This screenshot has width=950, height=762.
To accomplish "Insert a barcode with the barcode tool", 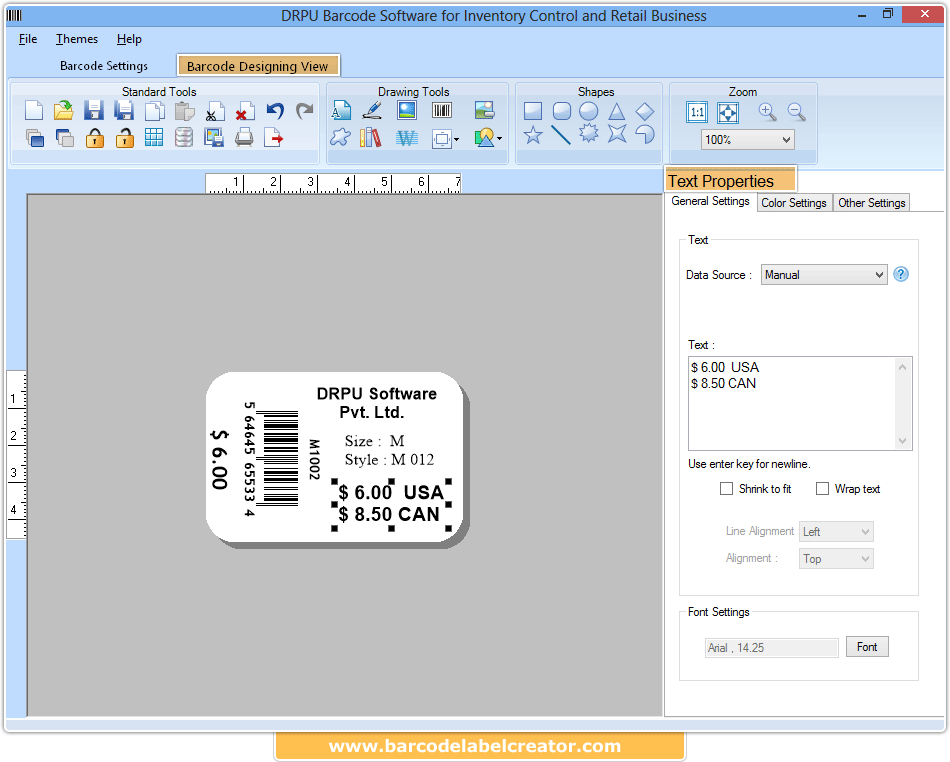I will tap(442, 110).
